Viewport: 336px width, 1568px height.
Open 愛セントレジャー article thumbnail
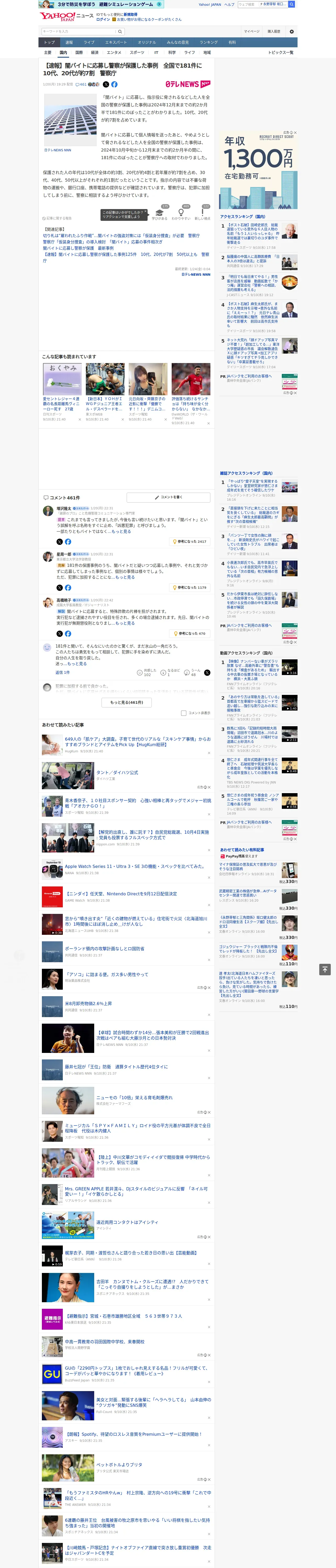62,379
